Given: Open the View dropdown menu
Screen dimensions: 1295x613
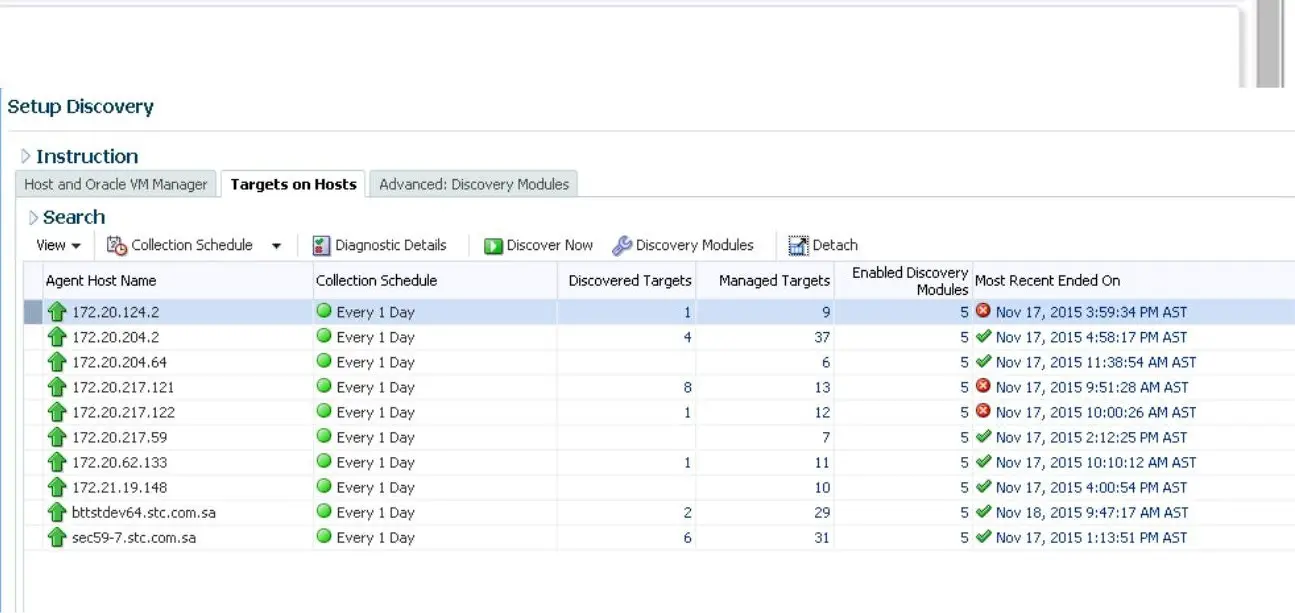Looking at the screenshot, I should click(x=58, y=245).
